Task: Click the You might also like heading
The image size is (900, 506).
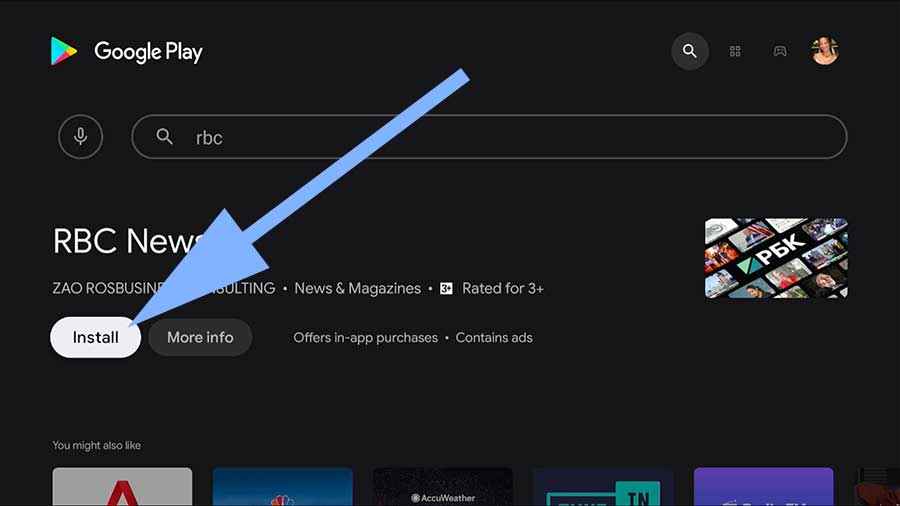Action: (x=96, y=445)
